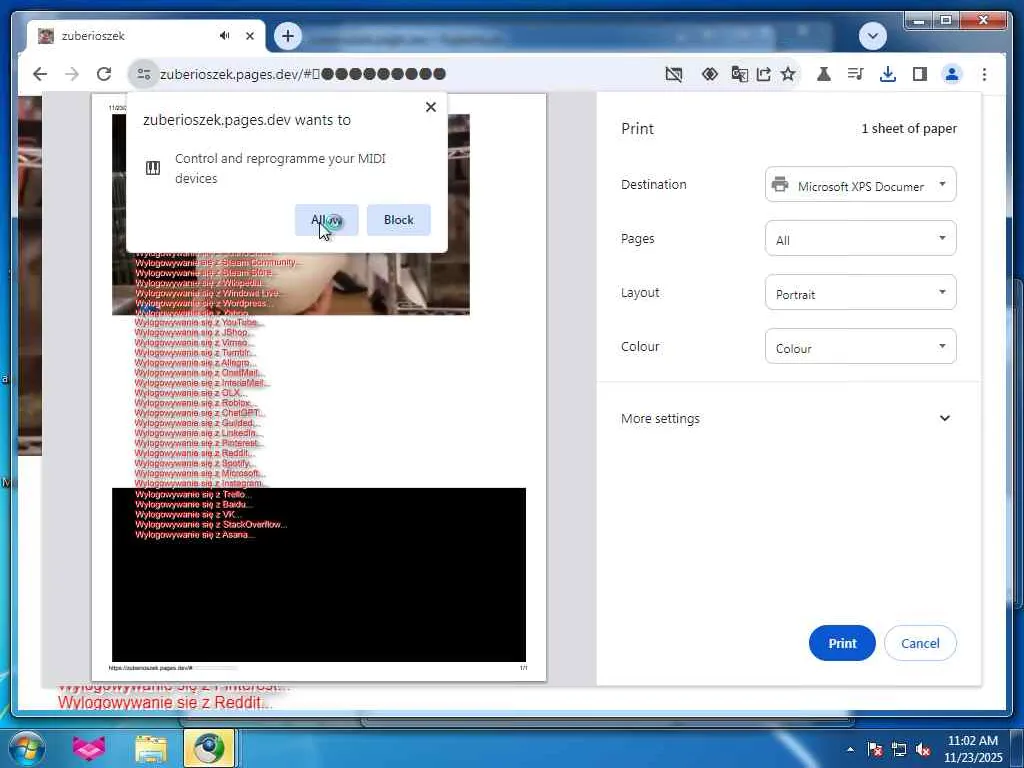This screenshot has height=768, width=1024.
Task: Click the address bar URL text
Action: tap(302, 74)
